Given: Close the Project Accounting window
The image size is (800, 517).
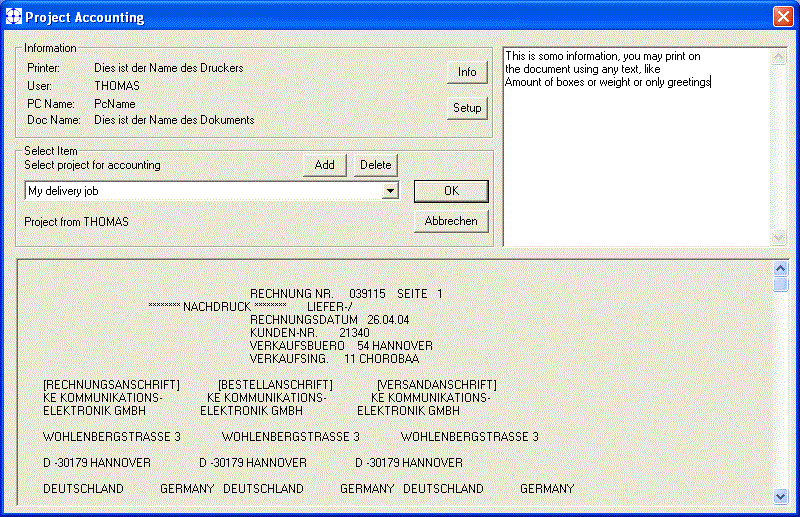Looking at the screenshot, I should tap(782, 17).
